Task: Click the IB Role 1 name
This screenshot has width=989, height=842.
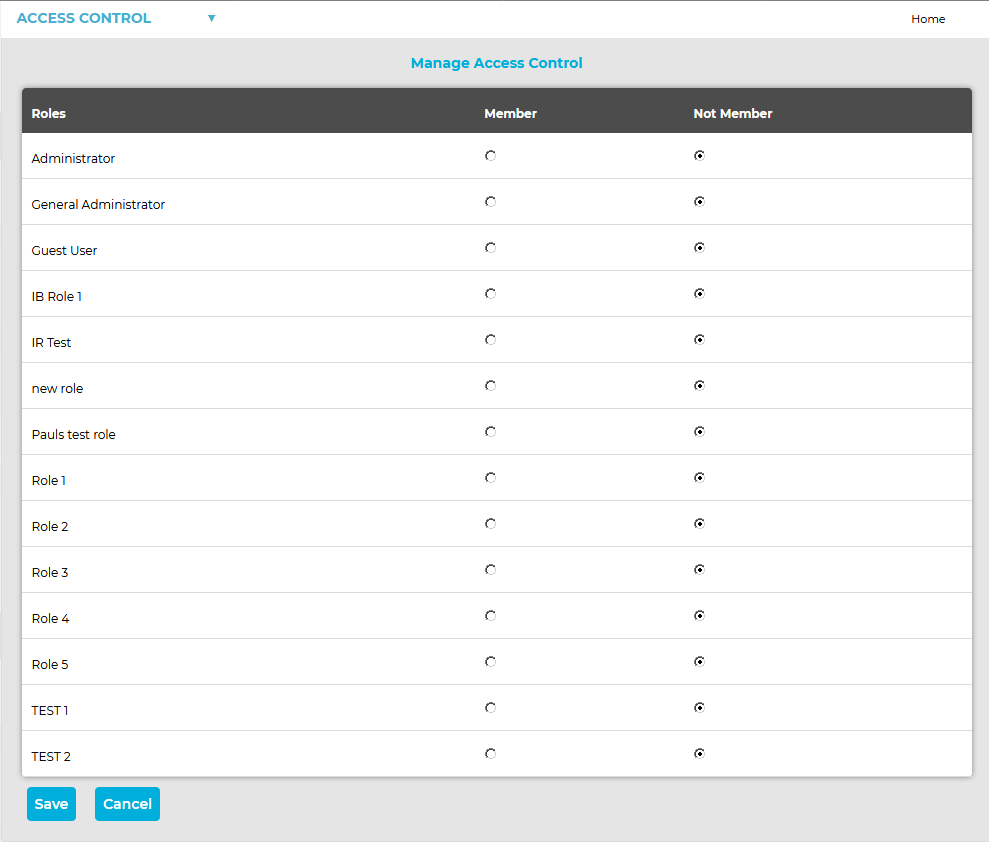Action: (x=57, y=296)
